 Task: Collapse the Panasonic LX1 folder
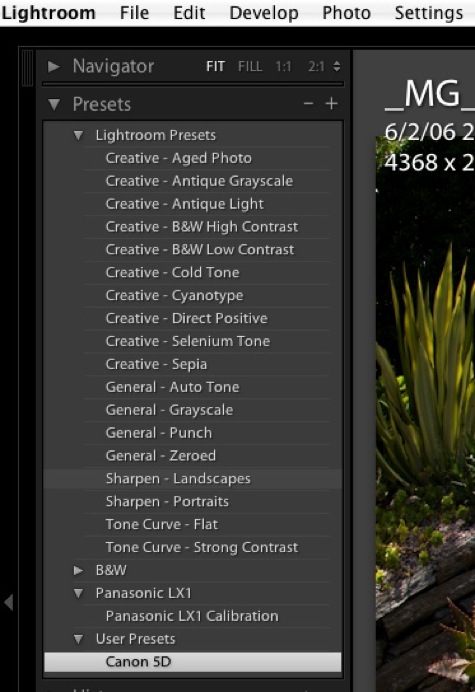tap(79, 594)
